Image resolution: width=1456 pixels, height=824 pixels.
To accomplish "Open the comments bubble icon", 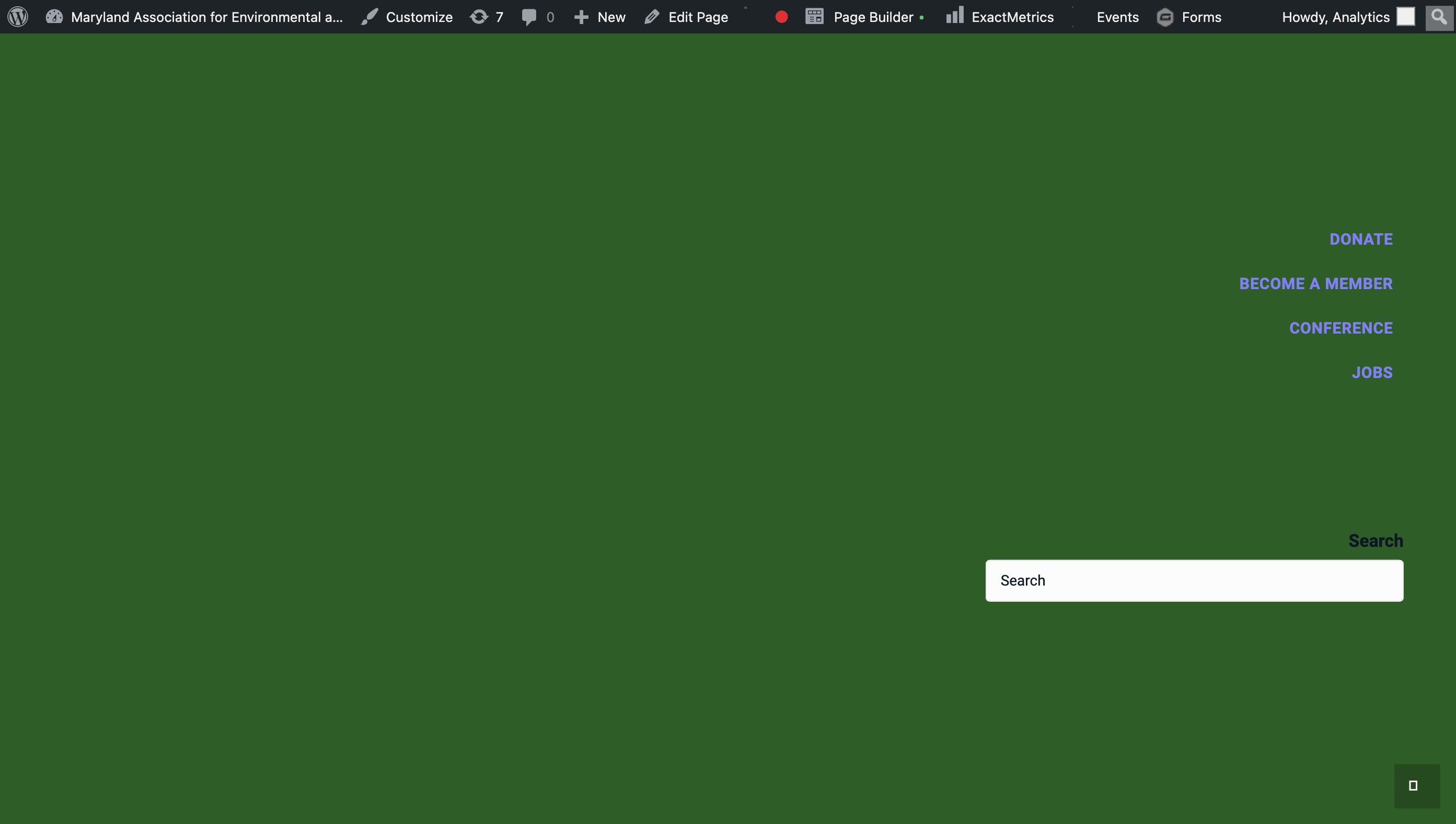I will 537,17.
